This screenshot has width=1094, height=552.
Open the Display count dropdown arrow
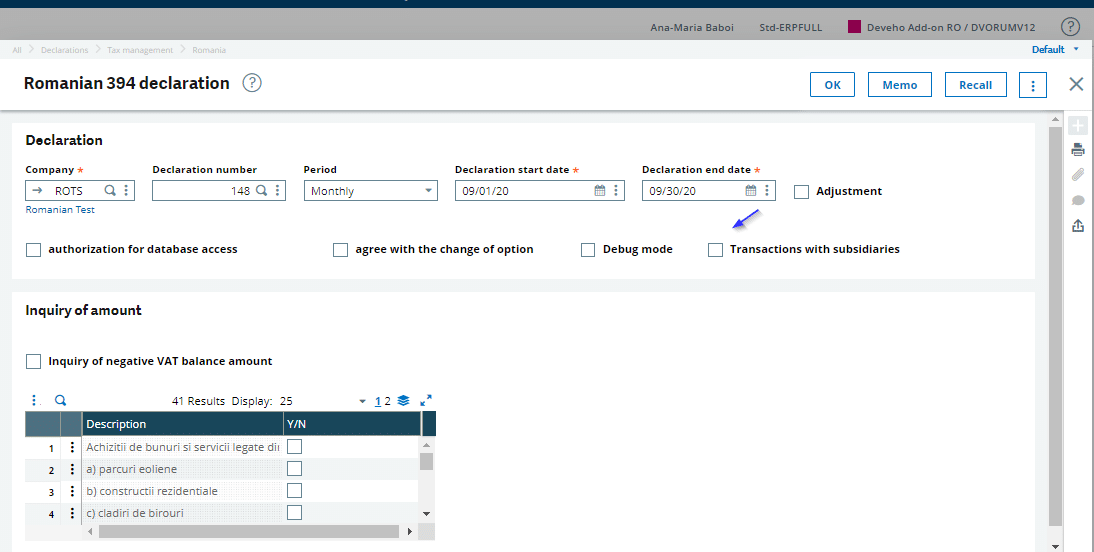(362, 401)
